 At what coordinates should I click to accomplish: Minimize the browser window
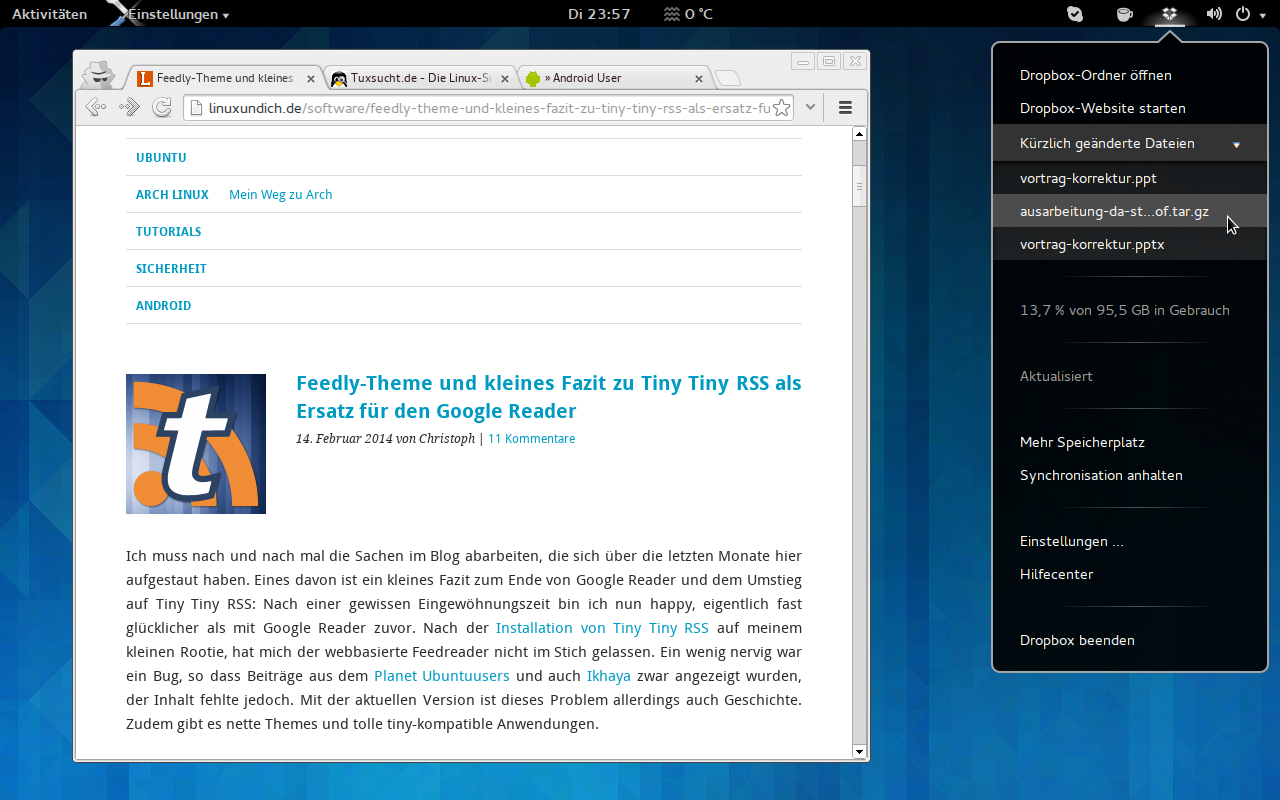[803, 61]
